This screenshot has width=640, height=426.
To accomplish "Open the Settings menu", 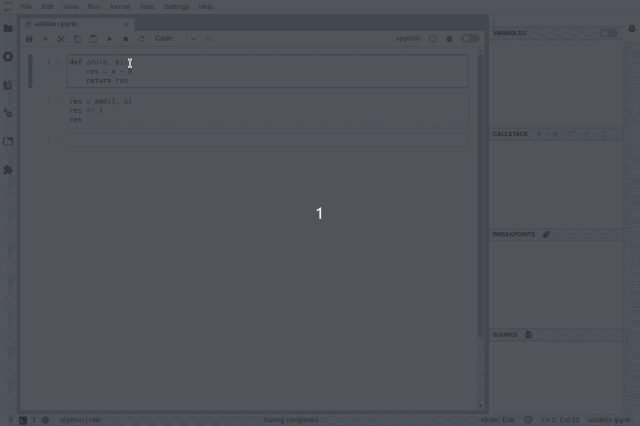I will [x=176, y=7].
